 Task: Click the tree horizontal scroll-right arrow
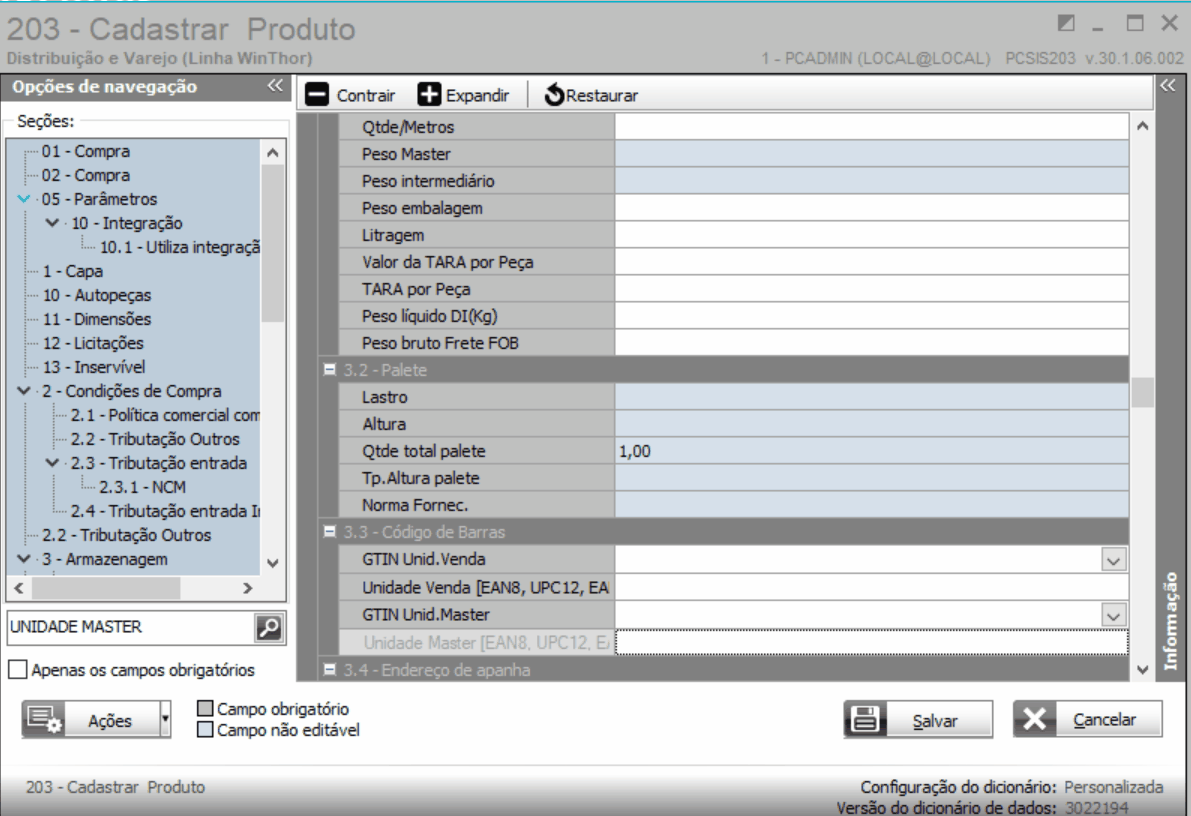[248, 588]
